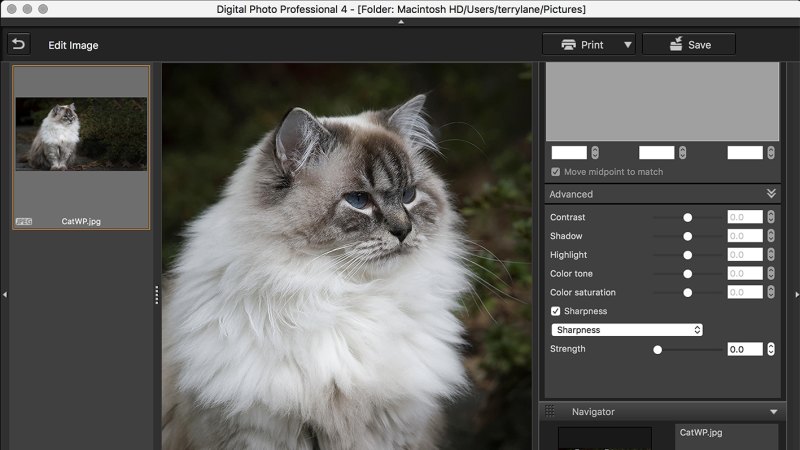The width and height of the screenshot is (800, 450).
Task: Uncheck the Sharpness checkbox
Action: [x=556, y=311]
